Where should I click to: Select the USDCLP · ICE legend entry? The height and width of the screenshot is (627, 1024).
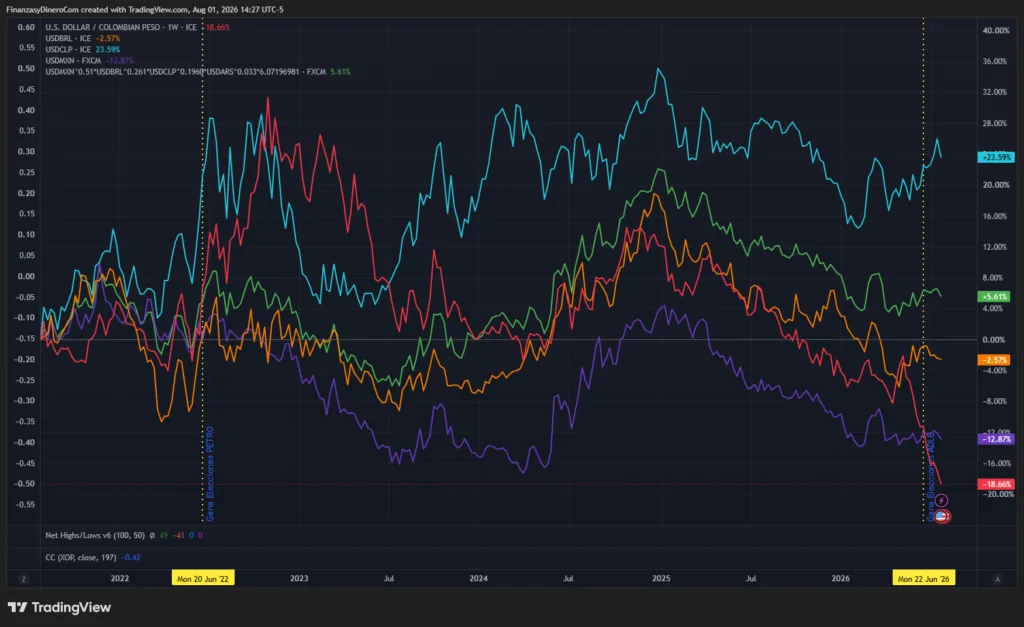[68, 50]
